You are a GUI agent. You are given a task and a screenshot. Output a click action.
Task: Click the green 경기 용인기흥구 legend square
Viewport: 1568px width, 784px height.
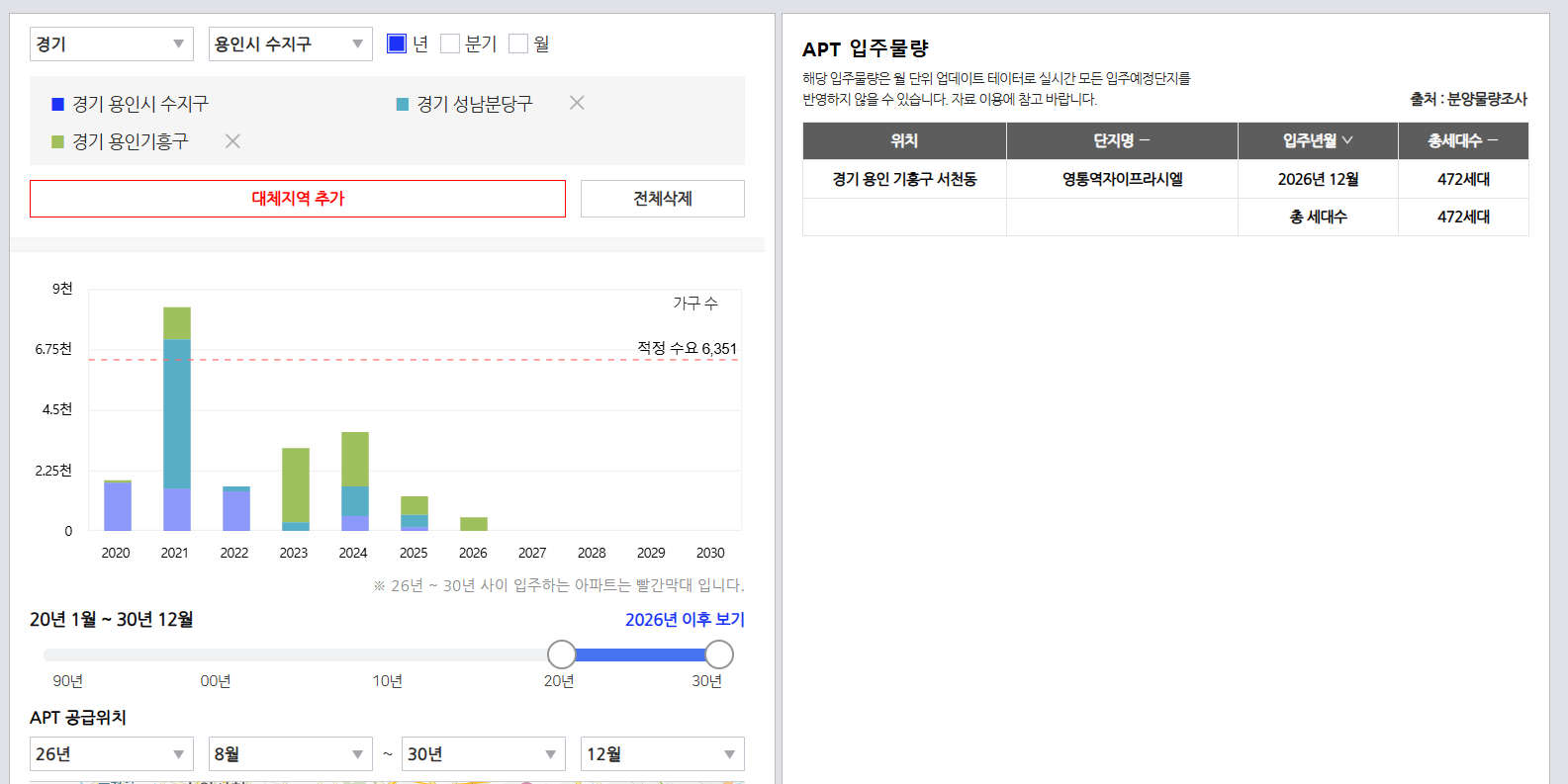click(57, 141)
